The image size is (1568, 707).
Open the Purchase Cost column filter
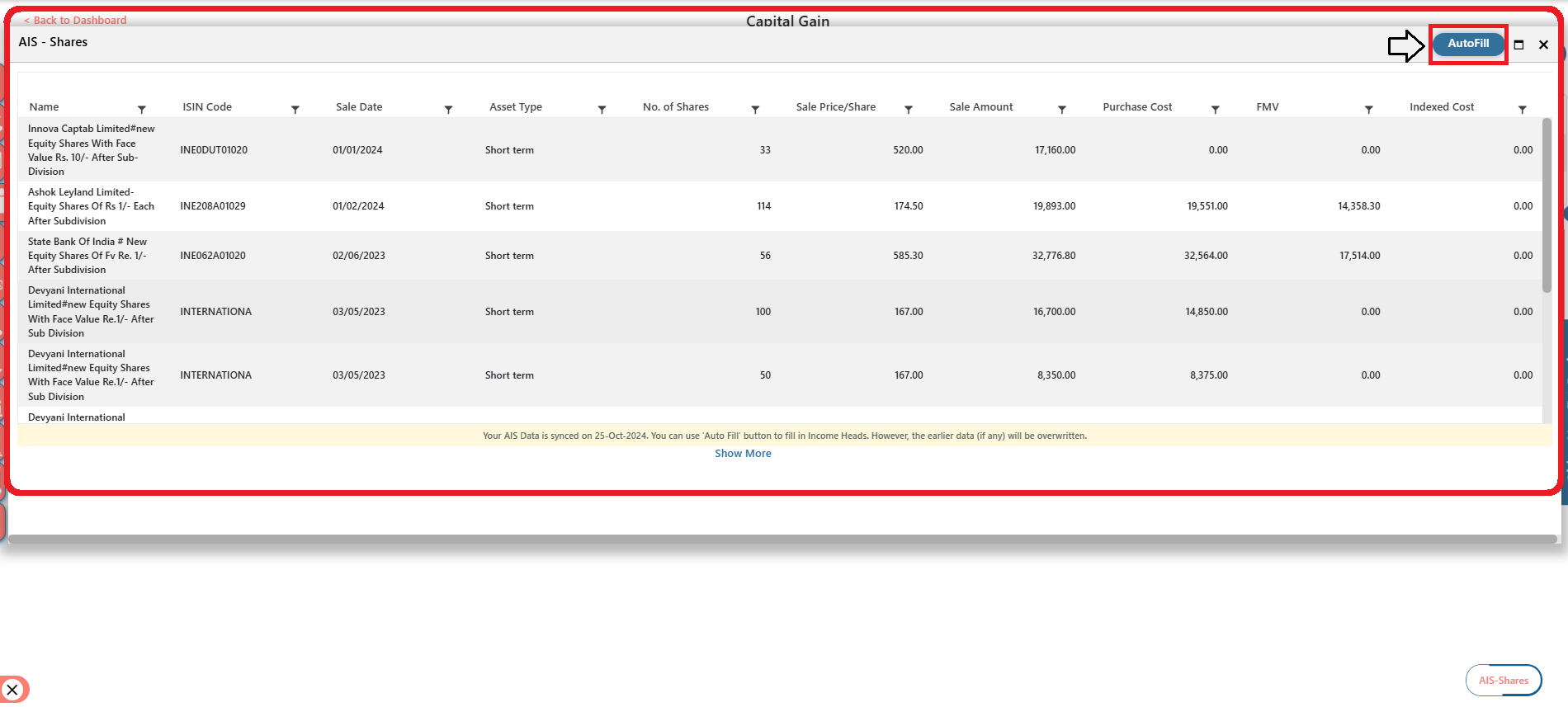click(1216, 109)
